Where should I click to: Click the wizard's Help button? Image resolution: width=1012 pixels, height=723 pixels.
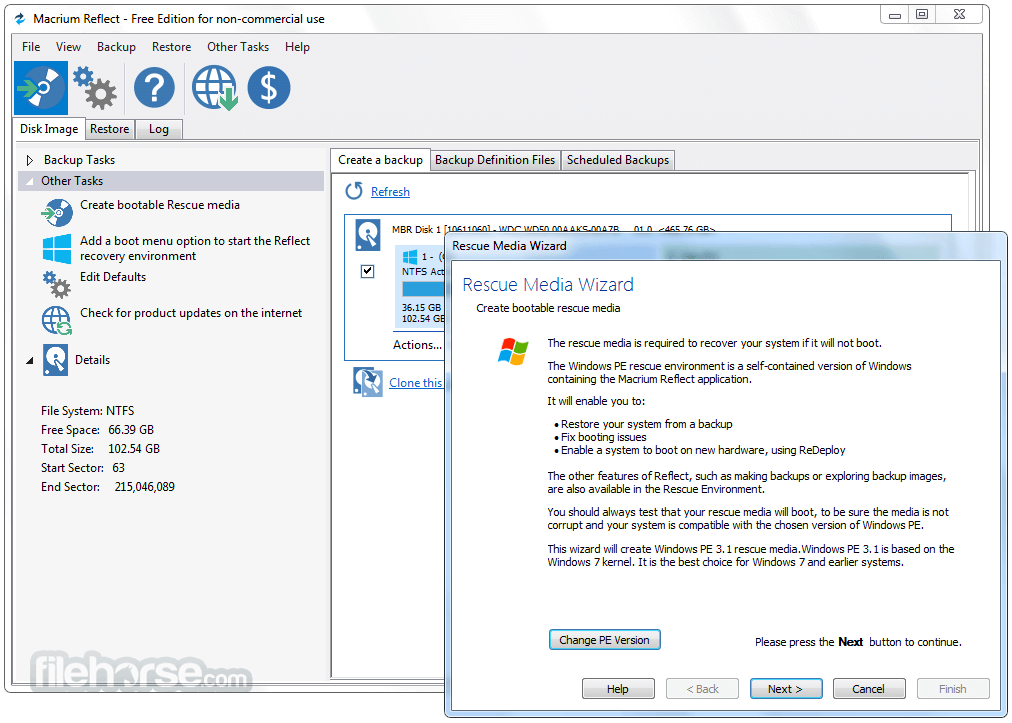pyautogui.click(x=618, y=689)
